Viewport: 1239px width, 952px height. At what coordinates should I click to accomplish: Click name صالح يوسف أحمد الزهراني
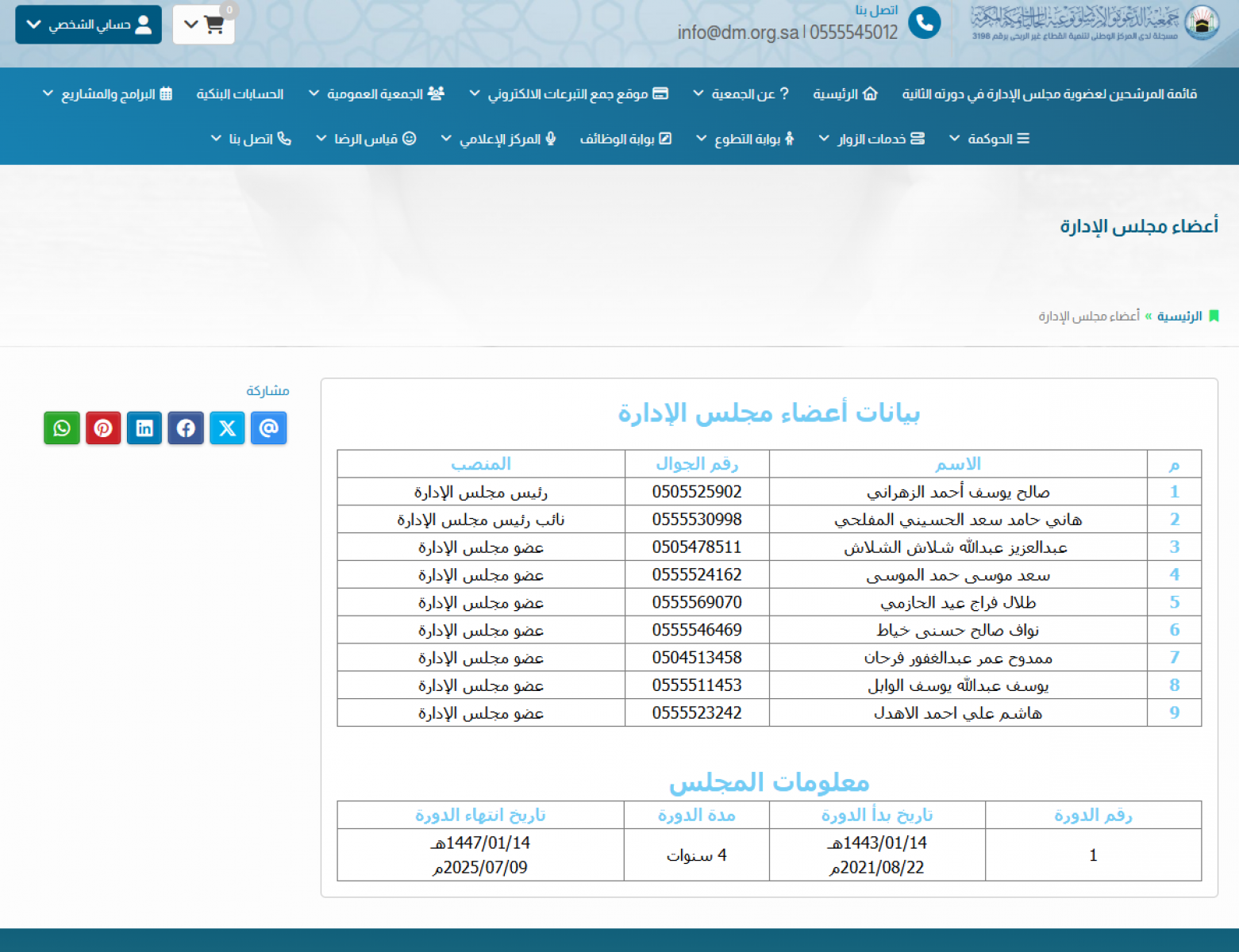[958, 492]
